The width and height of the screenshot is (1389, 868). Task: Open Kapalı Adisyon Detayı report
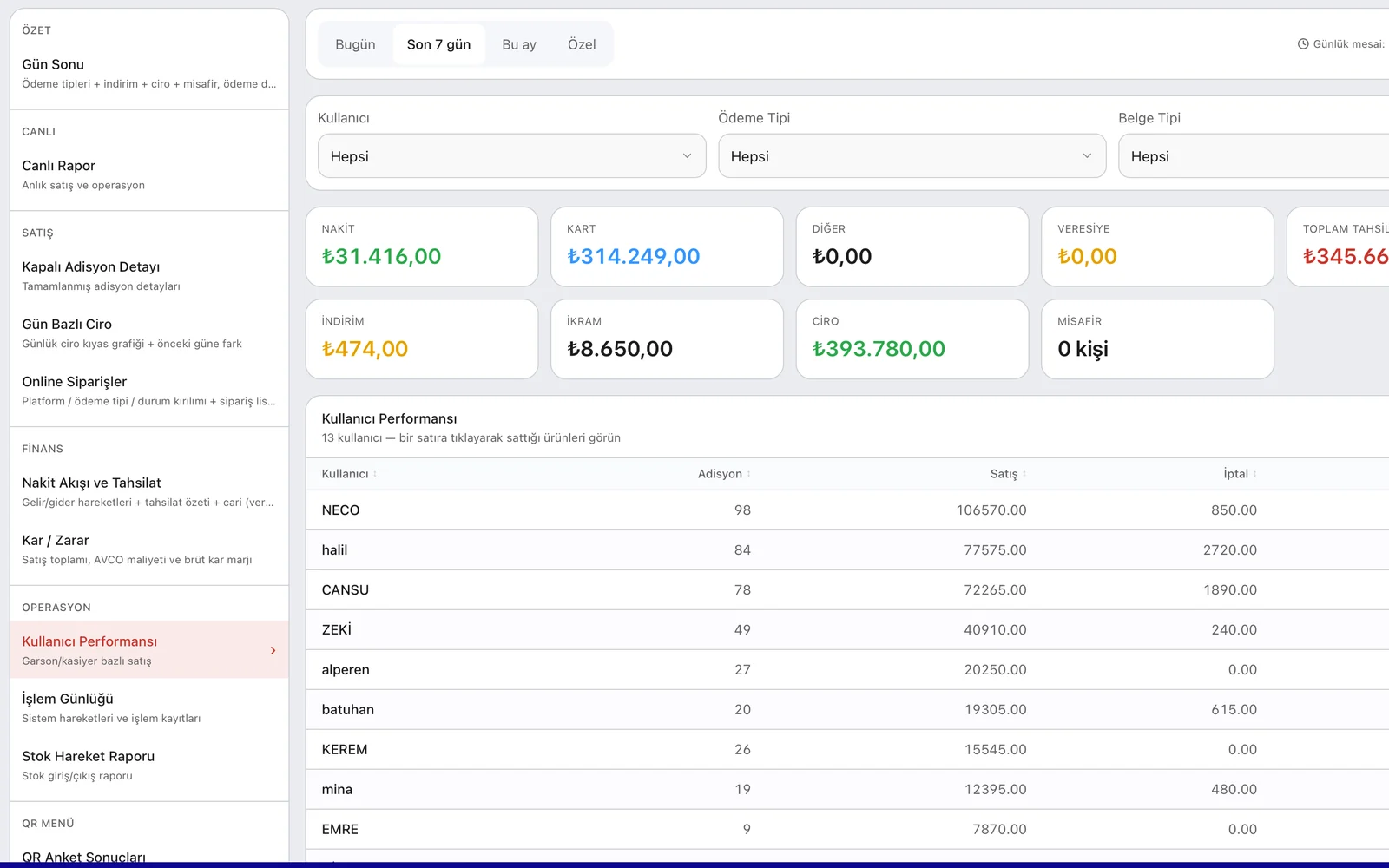[x=149, y=275]
